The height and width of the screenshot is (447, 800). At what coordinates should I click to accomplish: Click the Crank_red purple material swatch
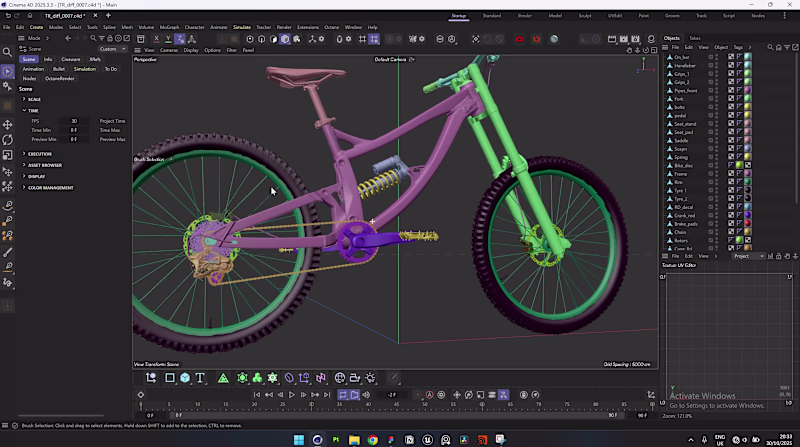(x=747, y=215)
